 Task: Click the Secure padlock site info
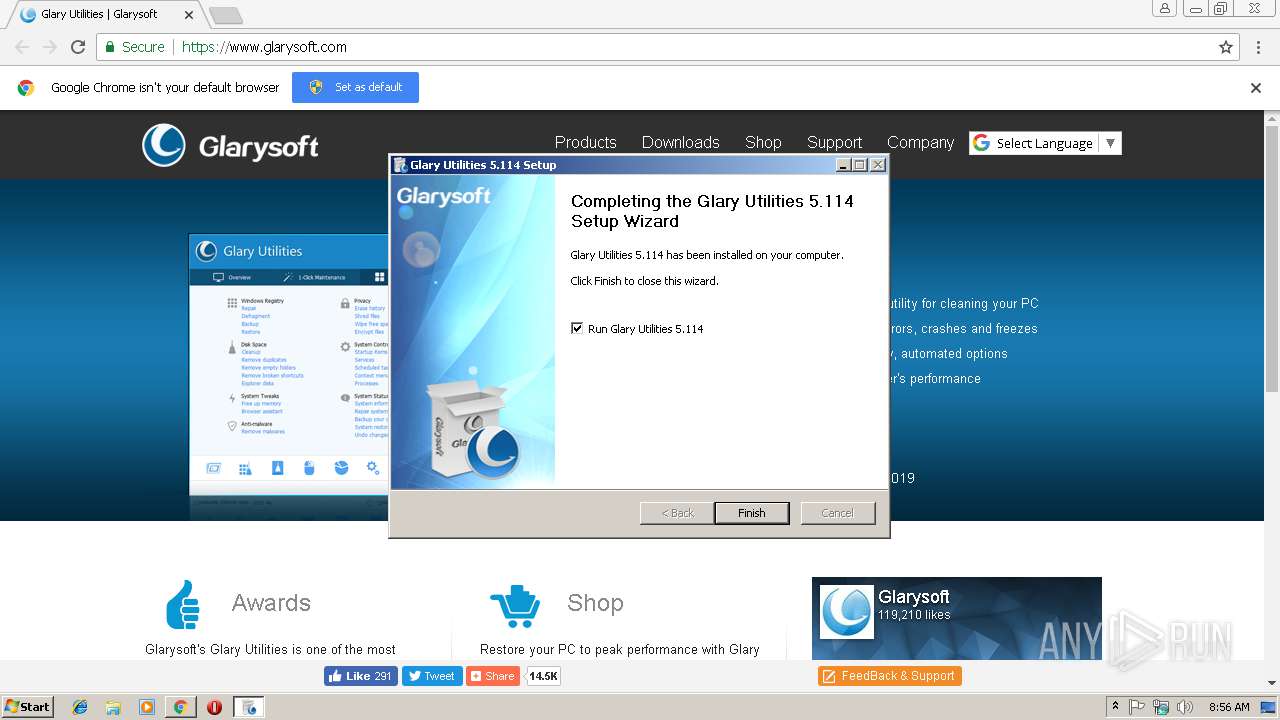135,47
